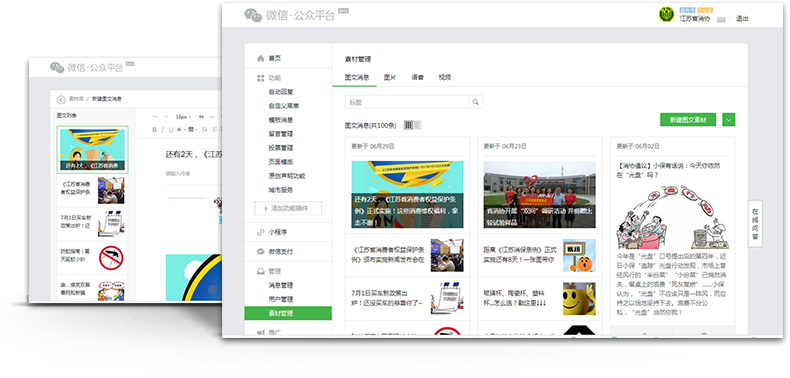Image resolution: width=790 pixels, height=378 pixels.
Task: Switch to card grid view icon
Action: pyautogui.click(x=409, y=124)
